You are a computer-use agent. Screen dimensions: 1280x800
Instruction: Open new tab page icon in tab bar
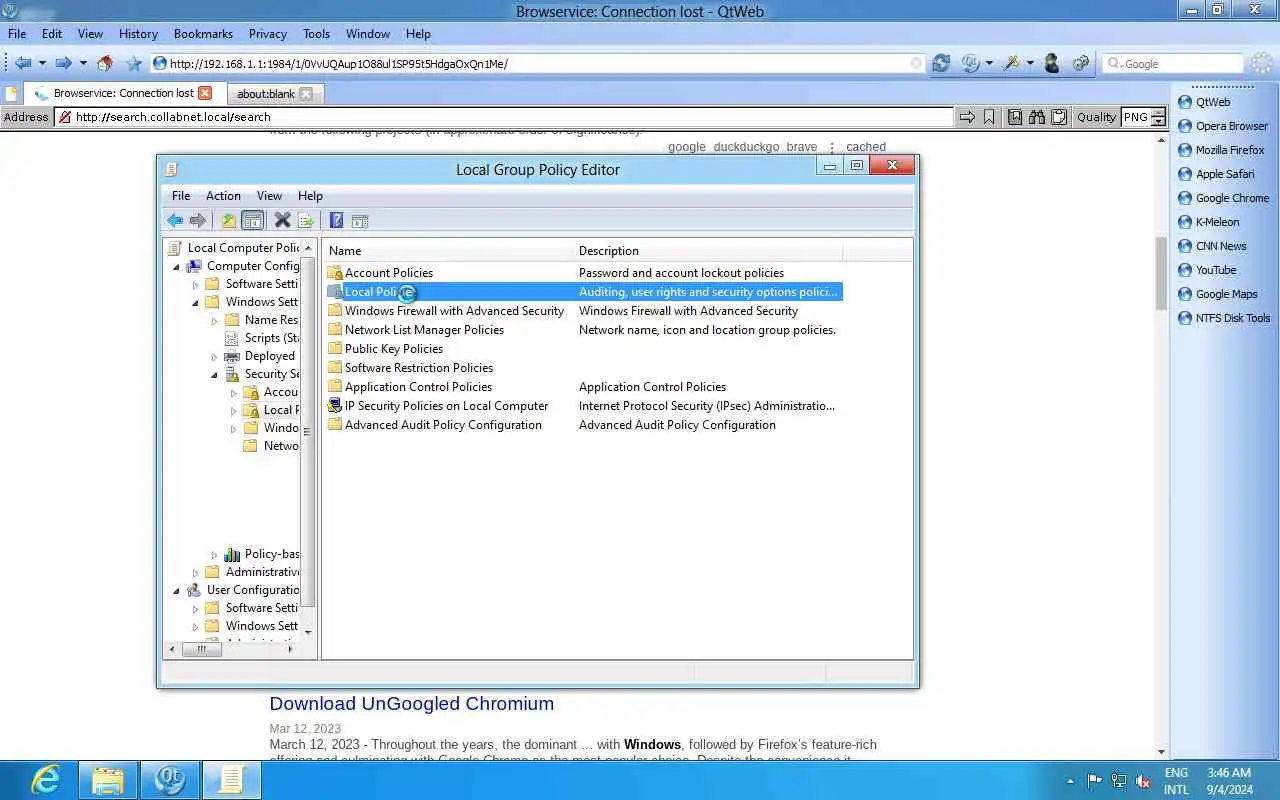[11, 93]
